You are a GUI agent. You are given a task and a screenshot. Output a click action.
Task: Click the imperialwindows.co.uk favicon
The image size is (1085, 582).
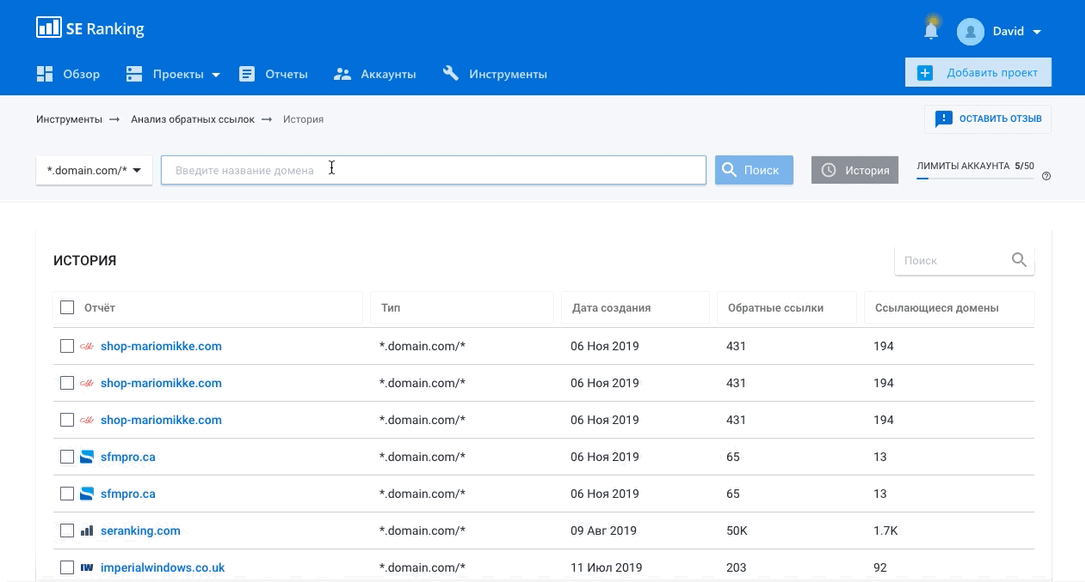coord(86,567)
